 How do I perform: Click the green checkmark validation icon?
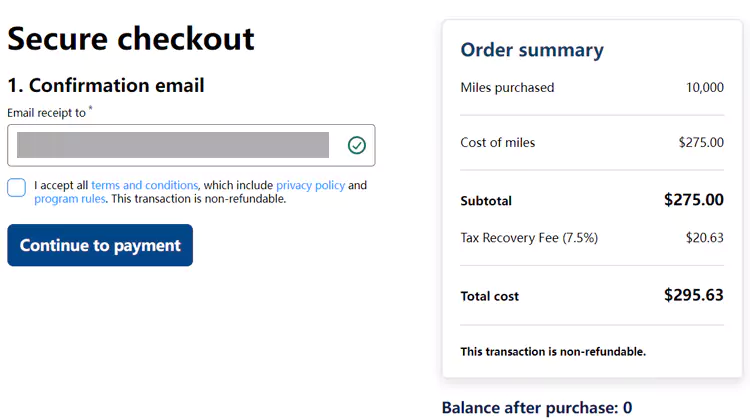coord(357,145)
